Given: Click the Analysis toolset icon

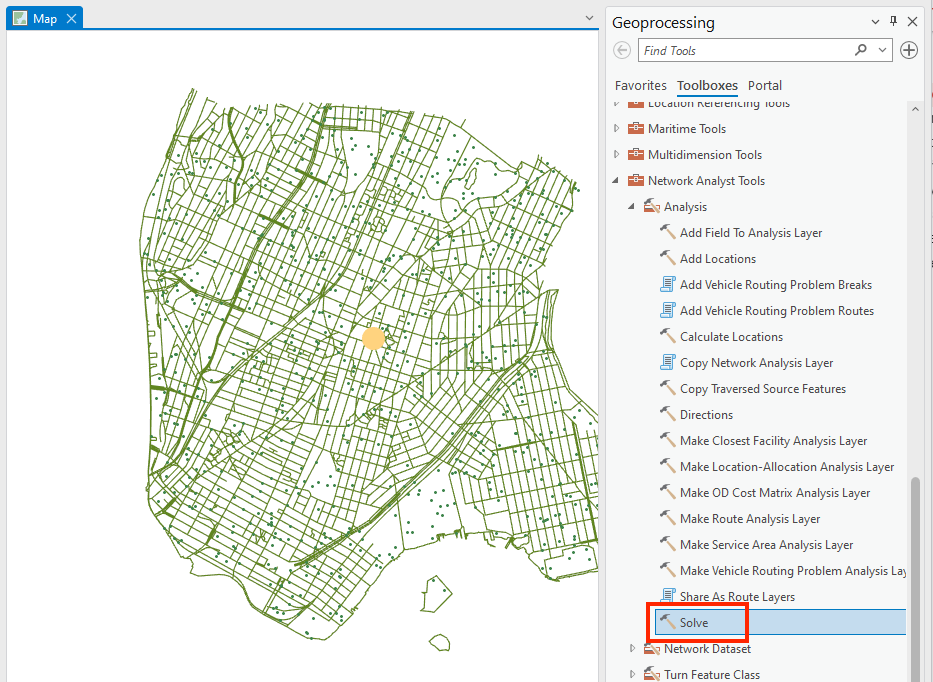Looking at the screenshot, I should (652, 207).
